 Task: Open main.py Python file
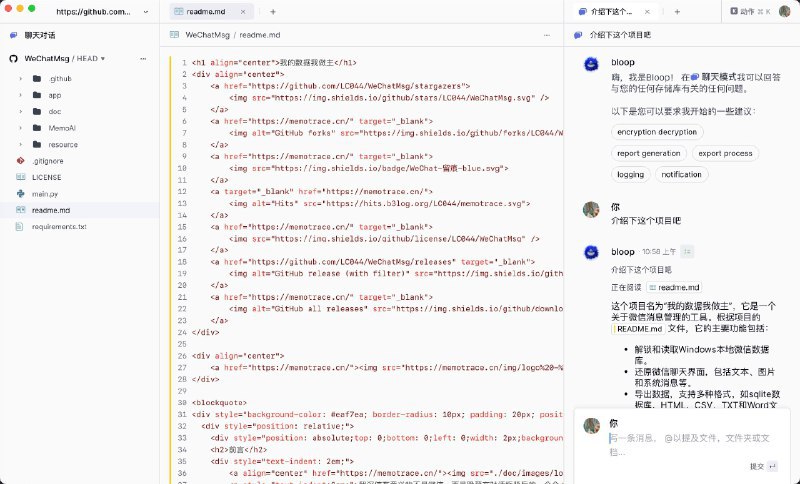pyautogui.click(x=46, y=193)
